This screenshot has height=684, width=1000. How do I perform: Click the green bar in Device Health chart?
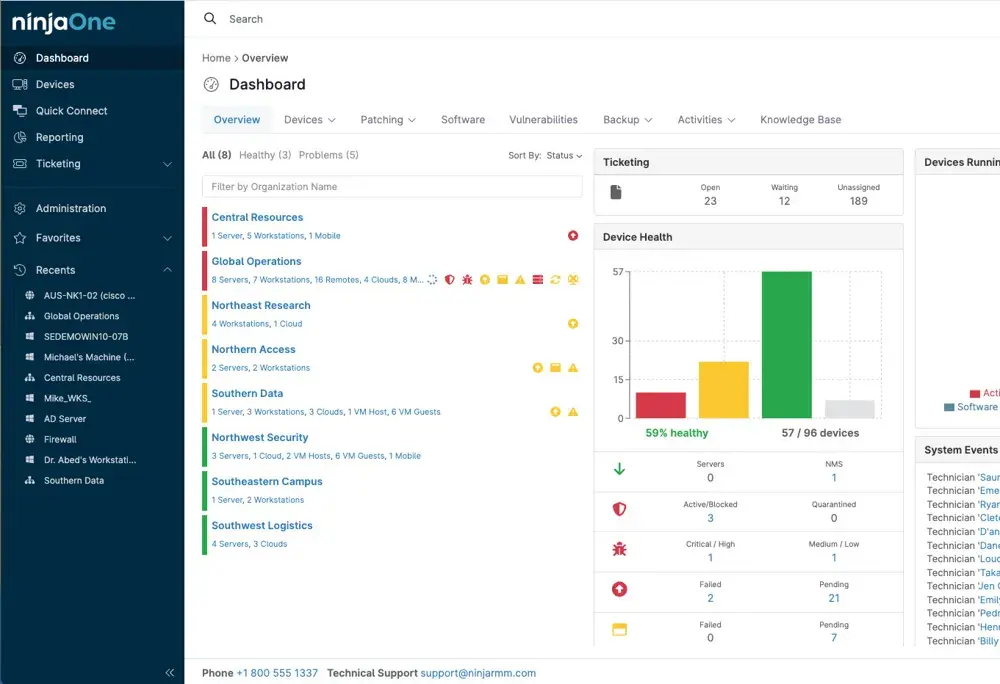click(x=786, y=345)
